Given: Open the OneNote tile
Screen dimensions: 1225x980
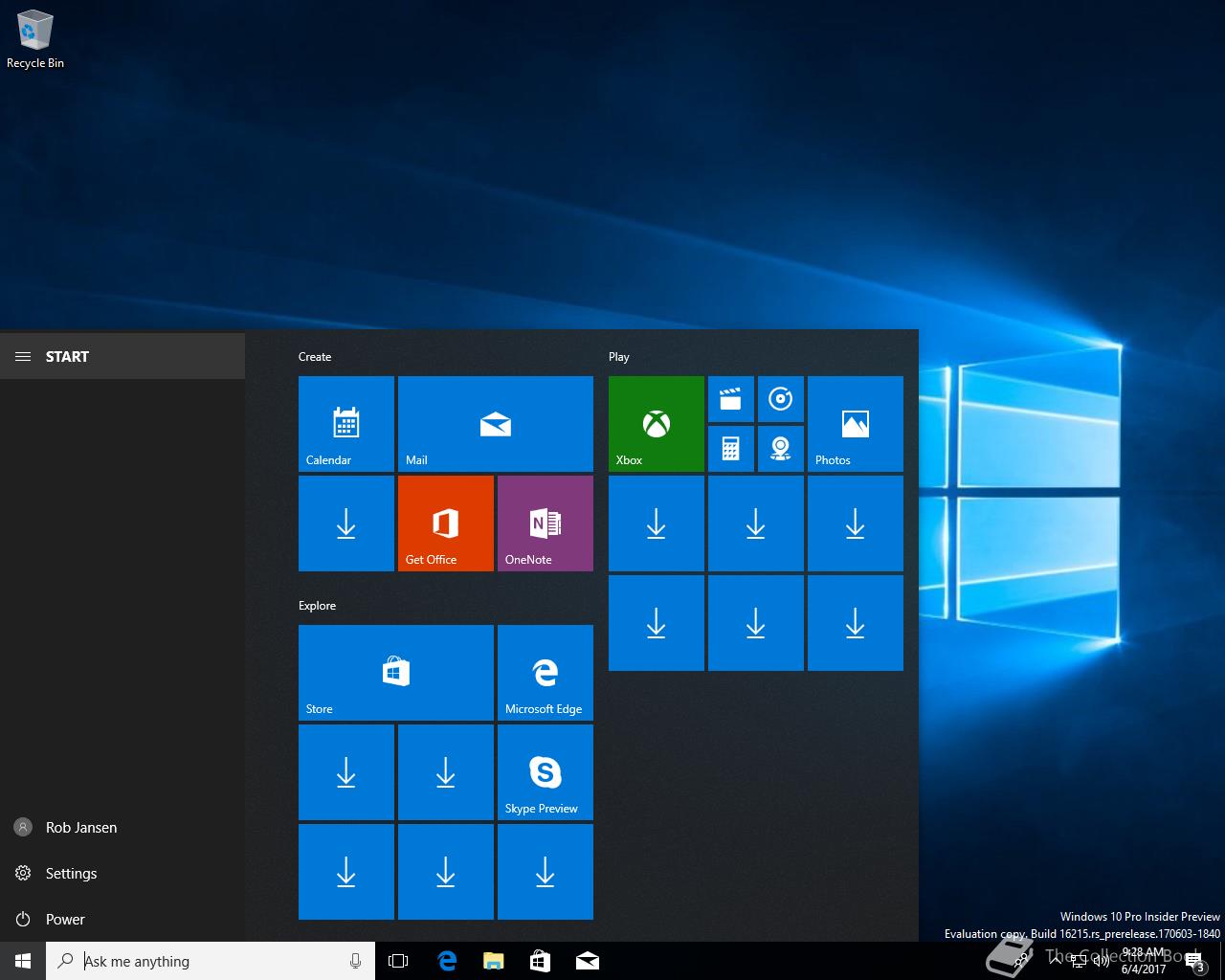Looking at the screenshot, I should [x=546, y=523].
